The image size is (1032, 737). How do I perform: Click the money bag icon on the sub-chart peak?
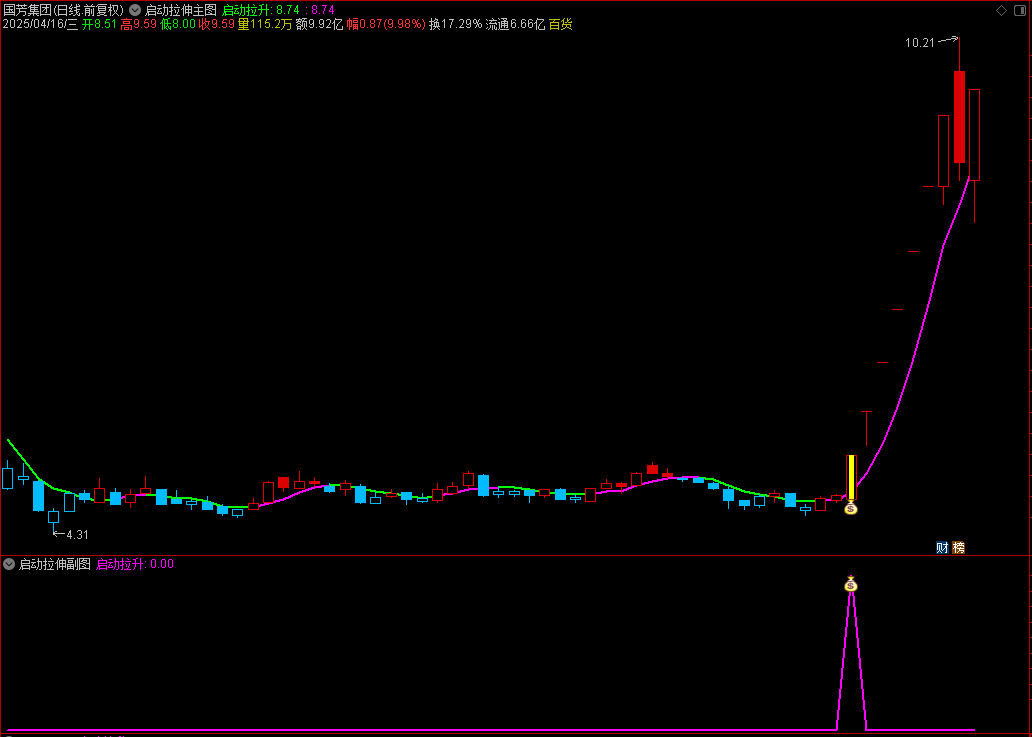point(851,583)
